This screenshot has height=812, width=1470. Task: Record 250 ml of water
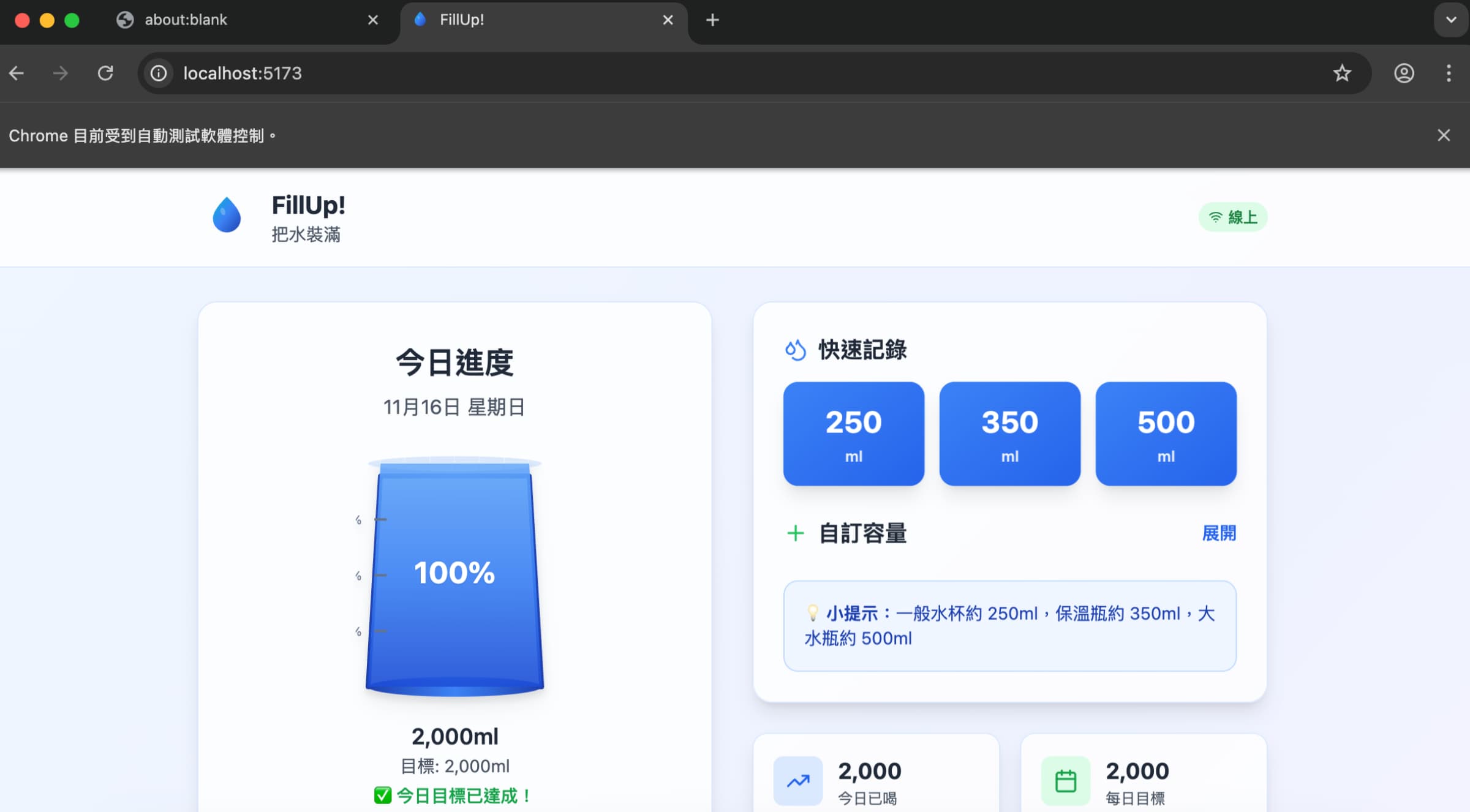(853, 434)
